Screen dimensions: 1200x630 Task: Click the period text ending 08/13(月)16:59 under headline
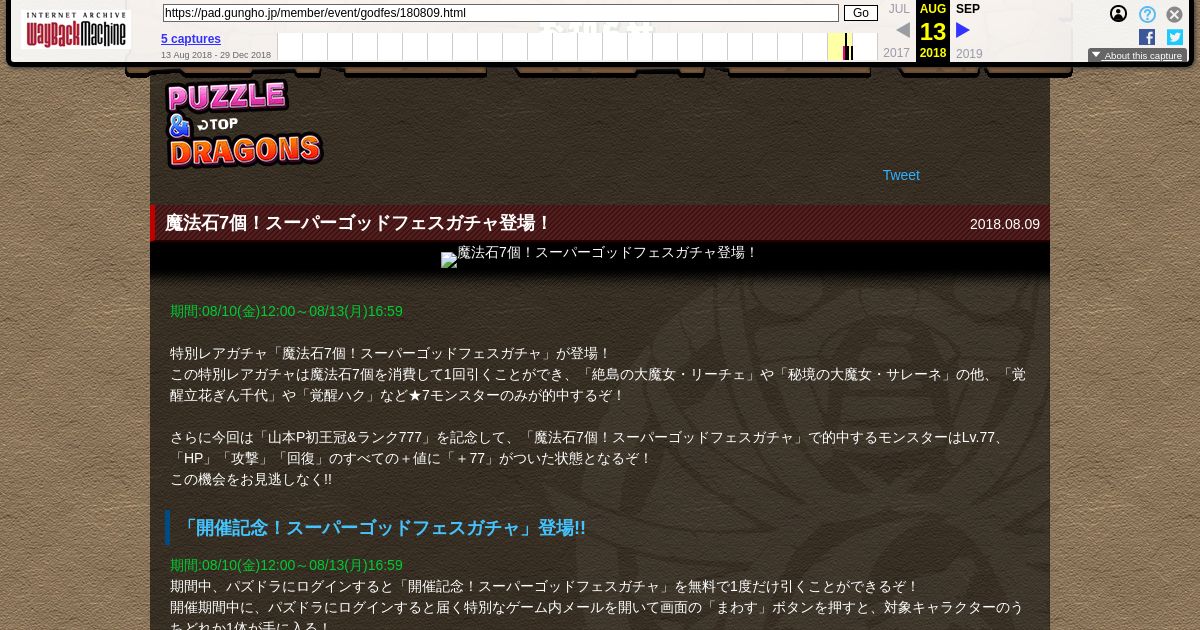click(x=286, y=311)
